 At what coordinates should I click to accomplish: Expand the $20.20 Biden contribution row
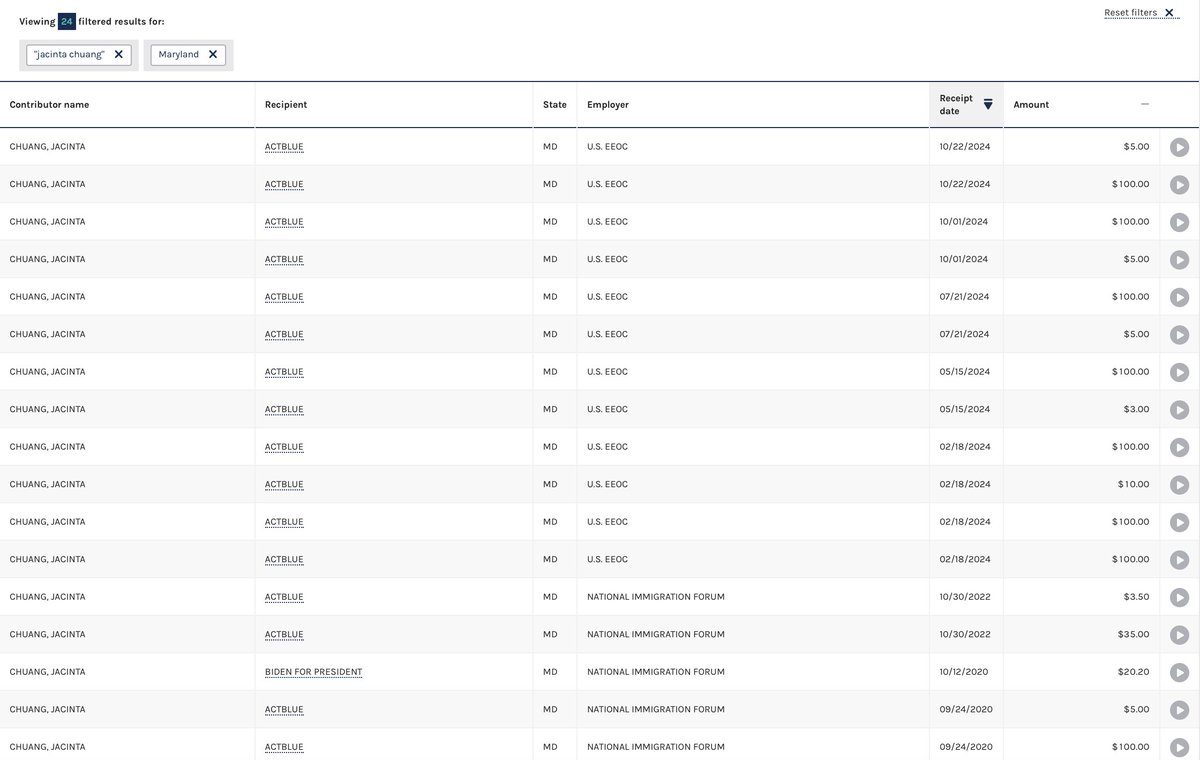pyautogui.click(x=1179, y=672)
